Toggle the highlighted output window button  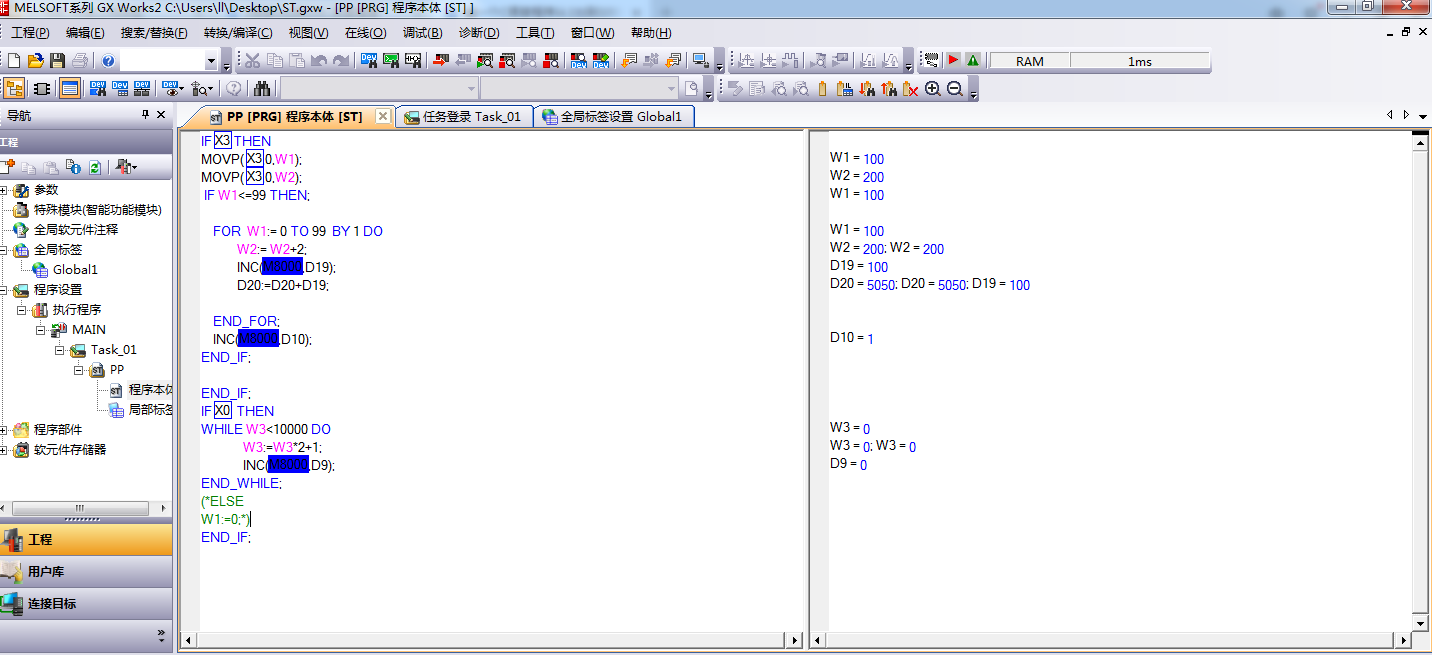[69, 89]
